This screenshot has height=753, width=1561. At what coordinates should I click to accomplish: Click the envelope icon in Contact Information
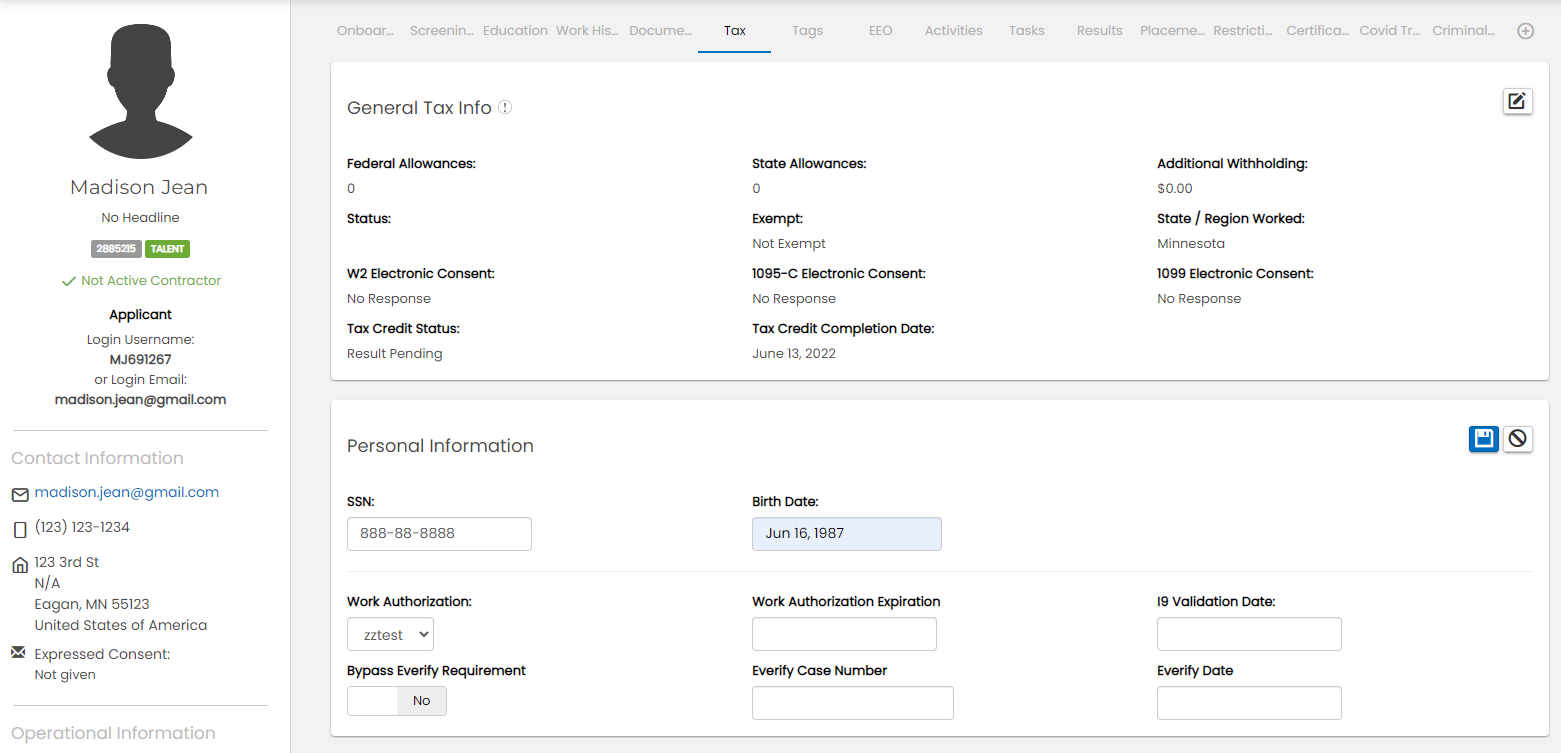(x=20, y=495)
